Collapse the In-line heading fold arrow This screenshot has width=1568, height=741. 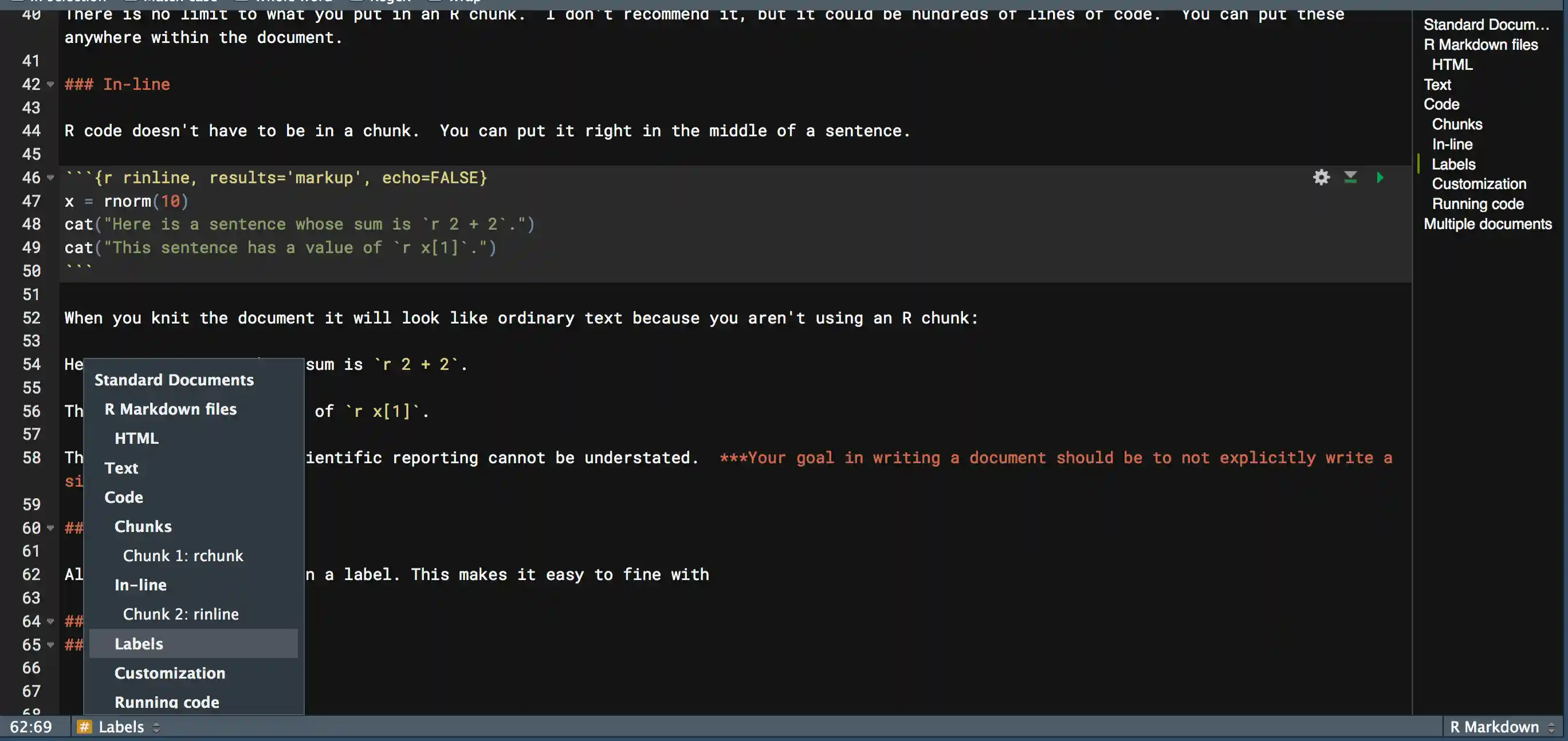(50, 85)
